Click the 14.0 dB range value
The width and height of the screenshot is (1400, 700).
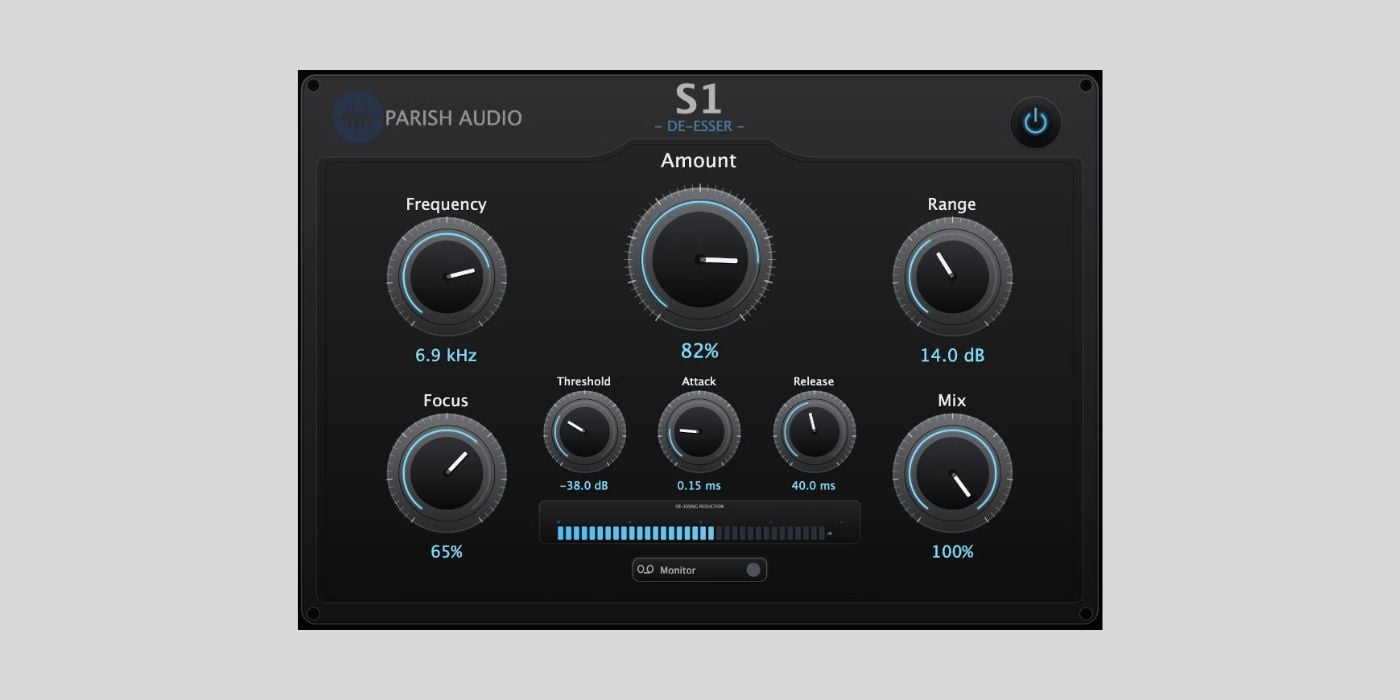pyautogui.click(x=952, y=355)
